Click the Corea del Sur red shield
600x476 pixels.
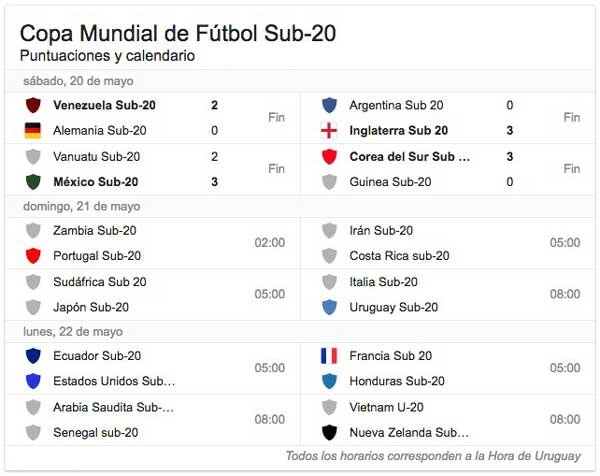[329, 156]
